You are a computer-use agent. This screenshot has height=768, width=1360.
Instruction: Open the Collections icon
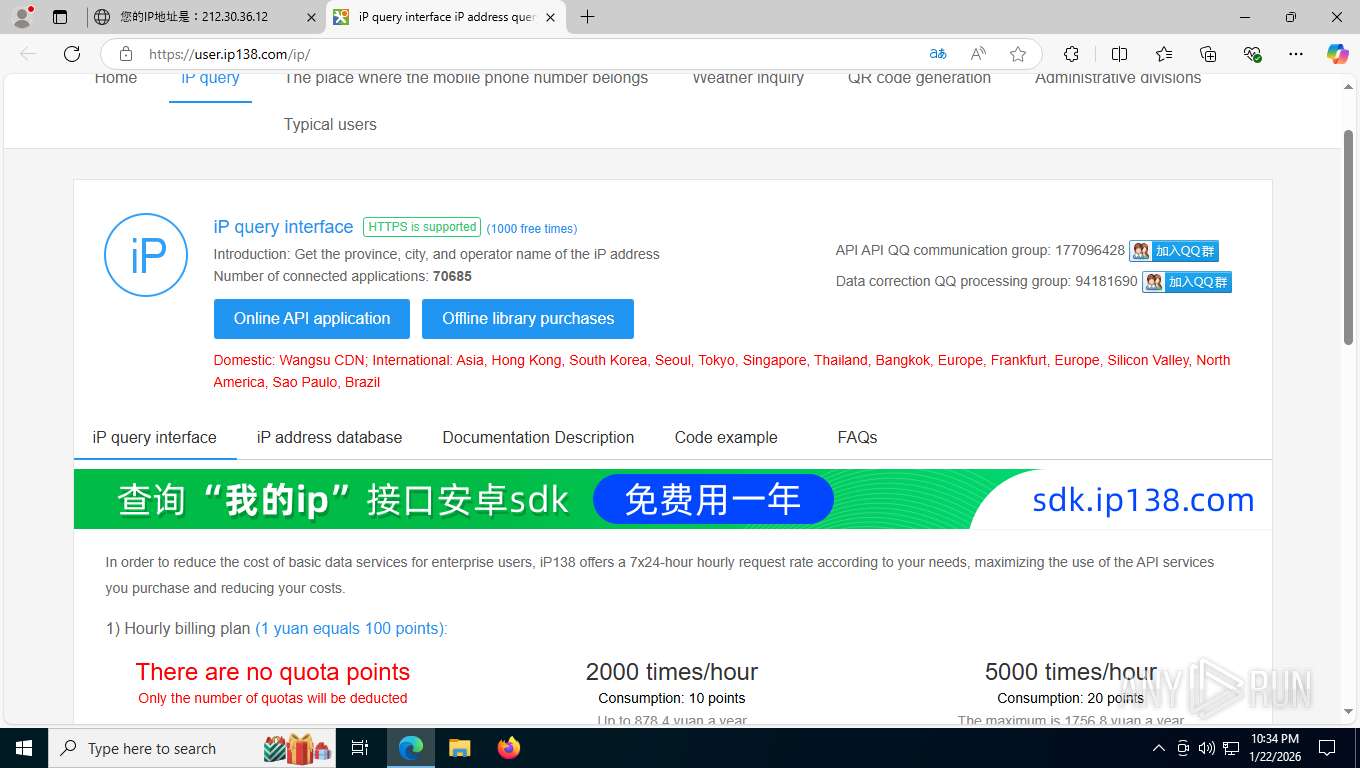pos(1208,54)
